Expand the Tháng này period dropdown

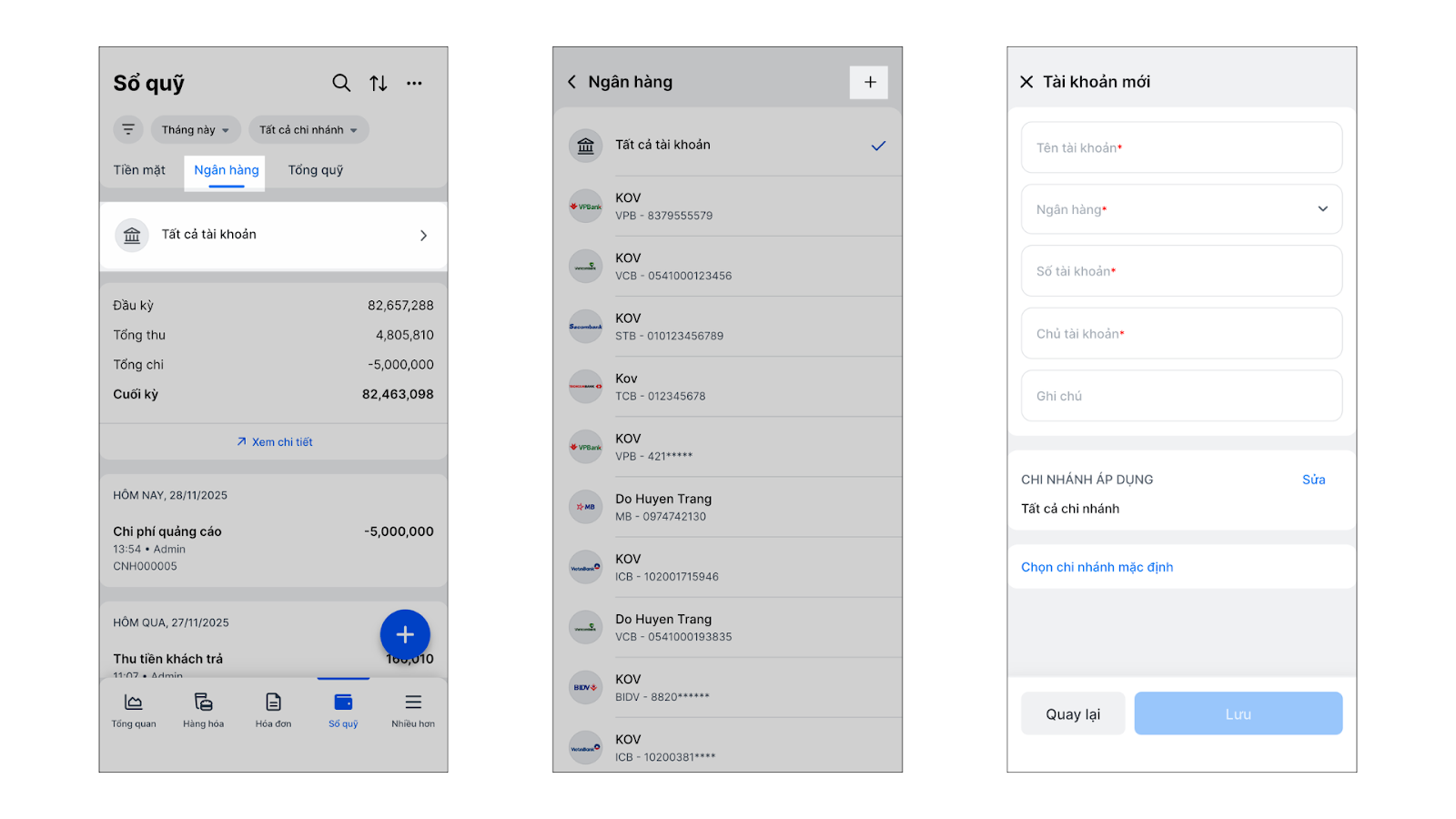tap(196, 129)
